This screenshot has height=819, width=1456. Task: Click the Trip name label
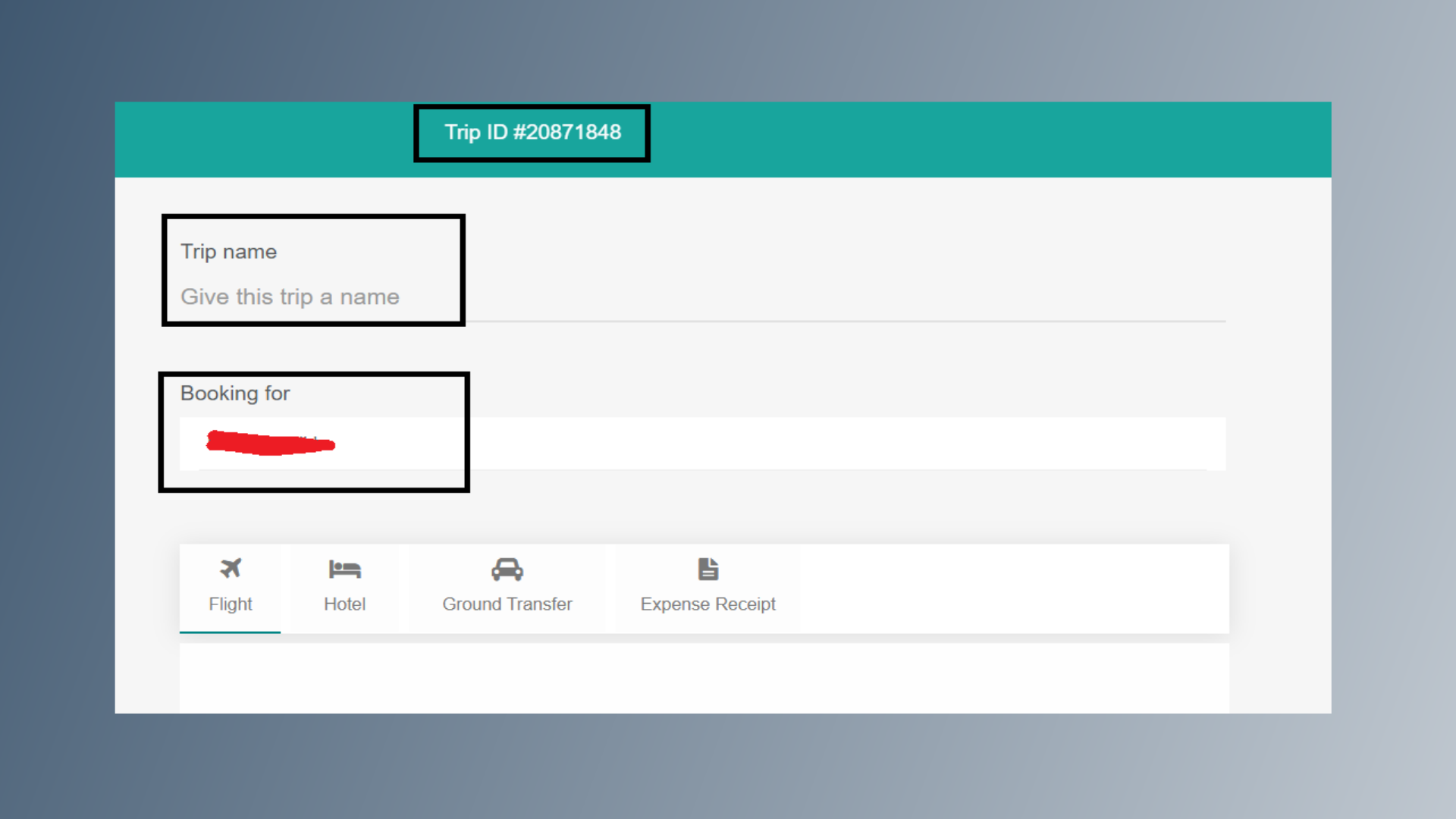pos(228,252)
